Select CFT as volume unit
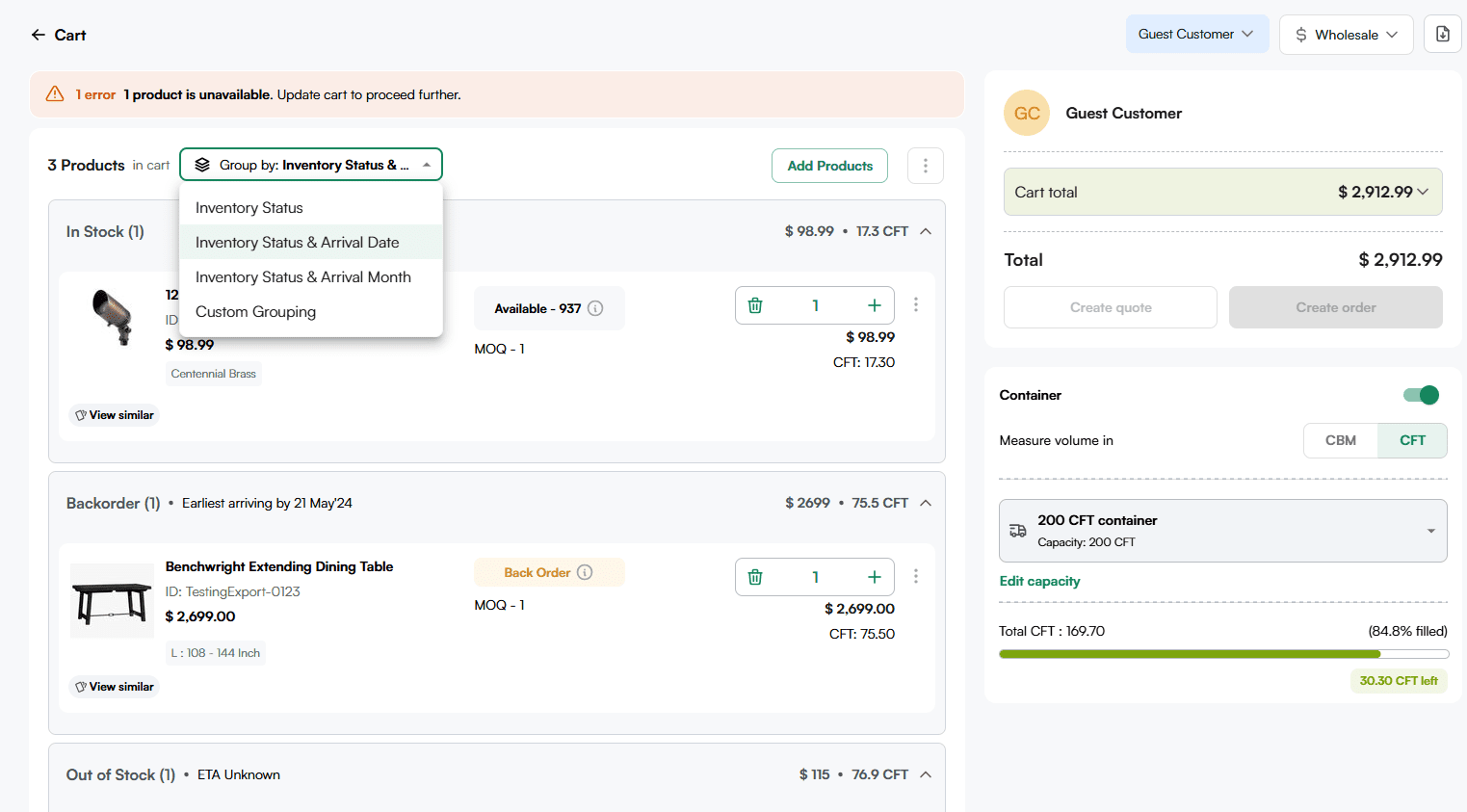 [x=1412, y=440]
